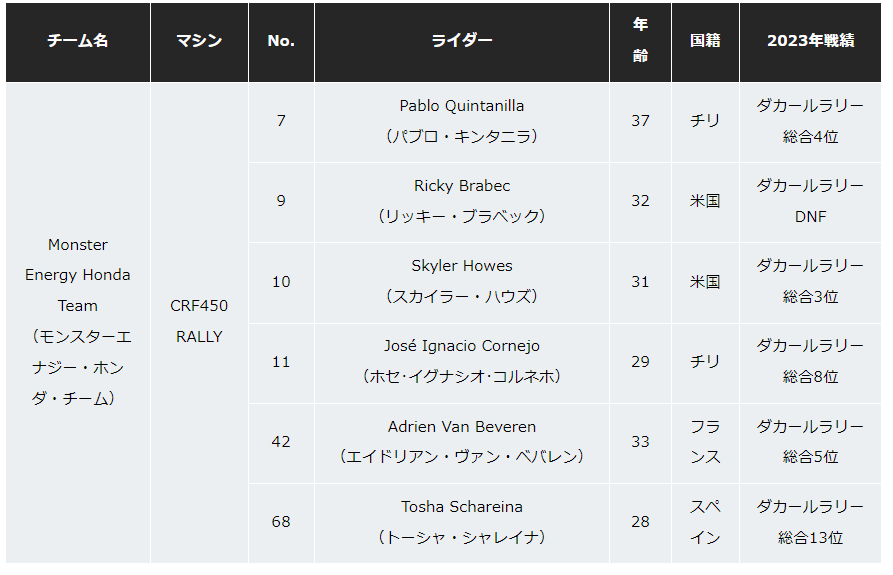Click rider number 68 cell
This screenshot has width=893, height=575.
pyautogui.click(x=281, y=522)
